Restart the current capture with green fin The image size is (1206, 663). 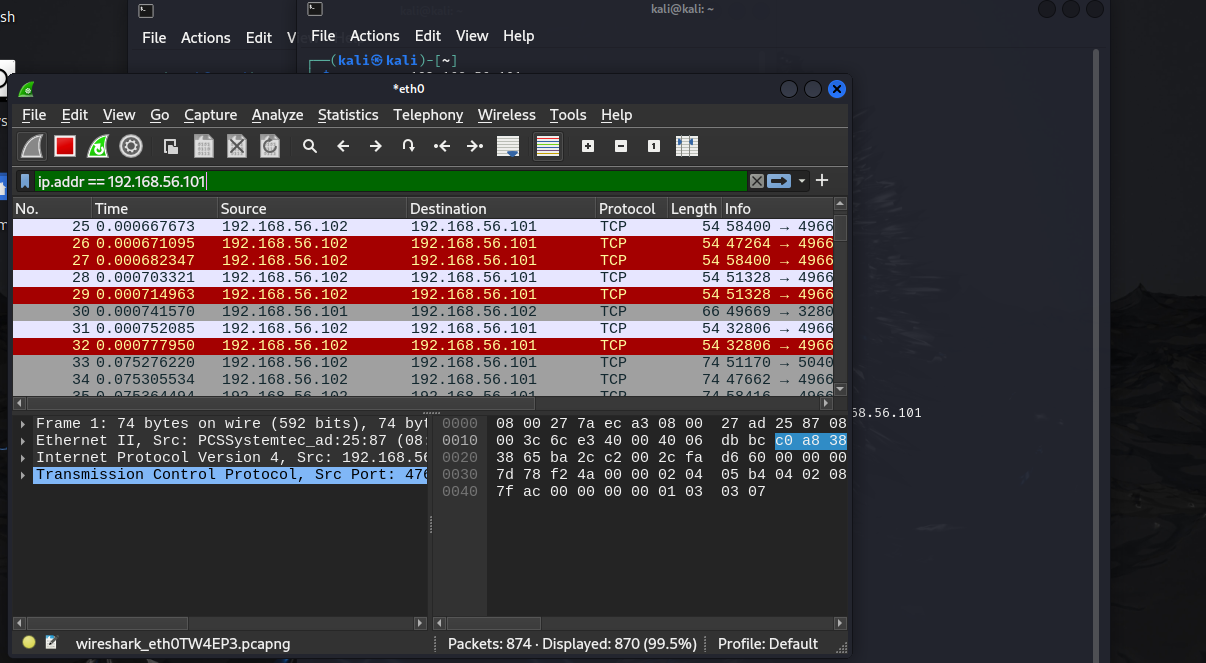pos(98,146)
